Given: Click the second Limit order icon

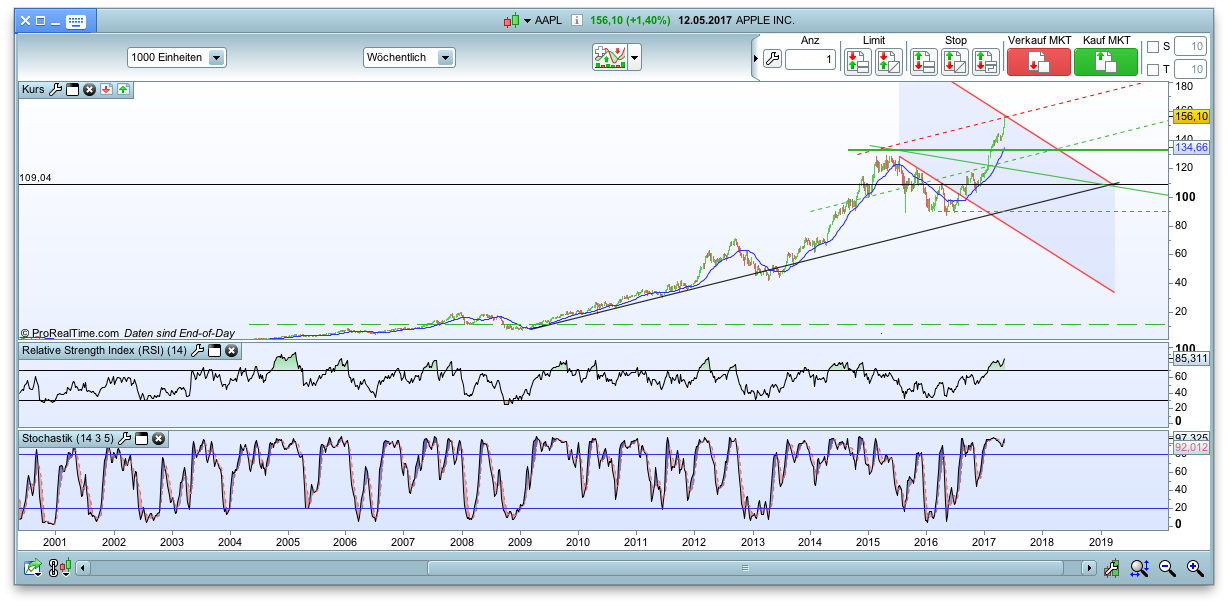Looking at the screenshot, I should pos(889,62).
